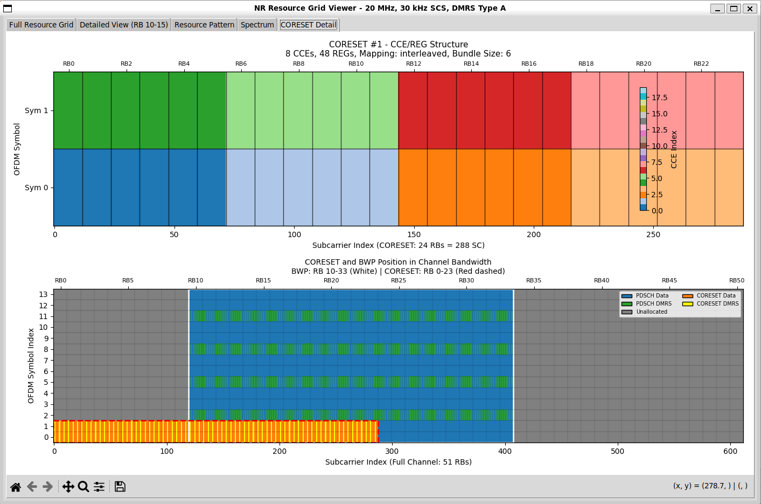Viewport: 761px width, 504px height.
Task: Go back to previous view
Action: pos(32,487)
